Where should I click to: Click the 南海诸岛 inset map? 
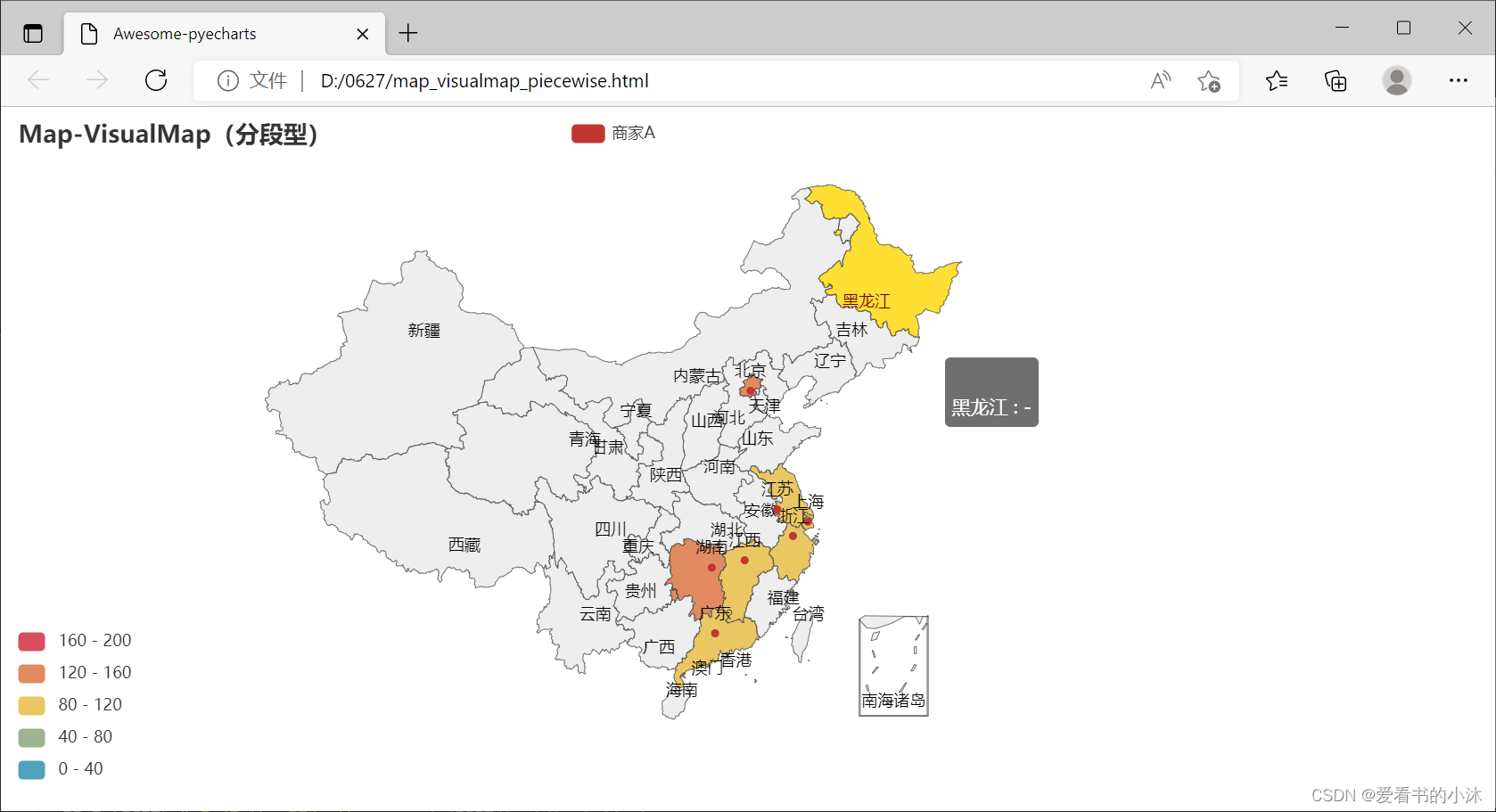click(893, 666)
